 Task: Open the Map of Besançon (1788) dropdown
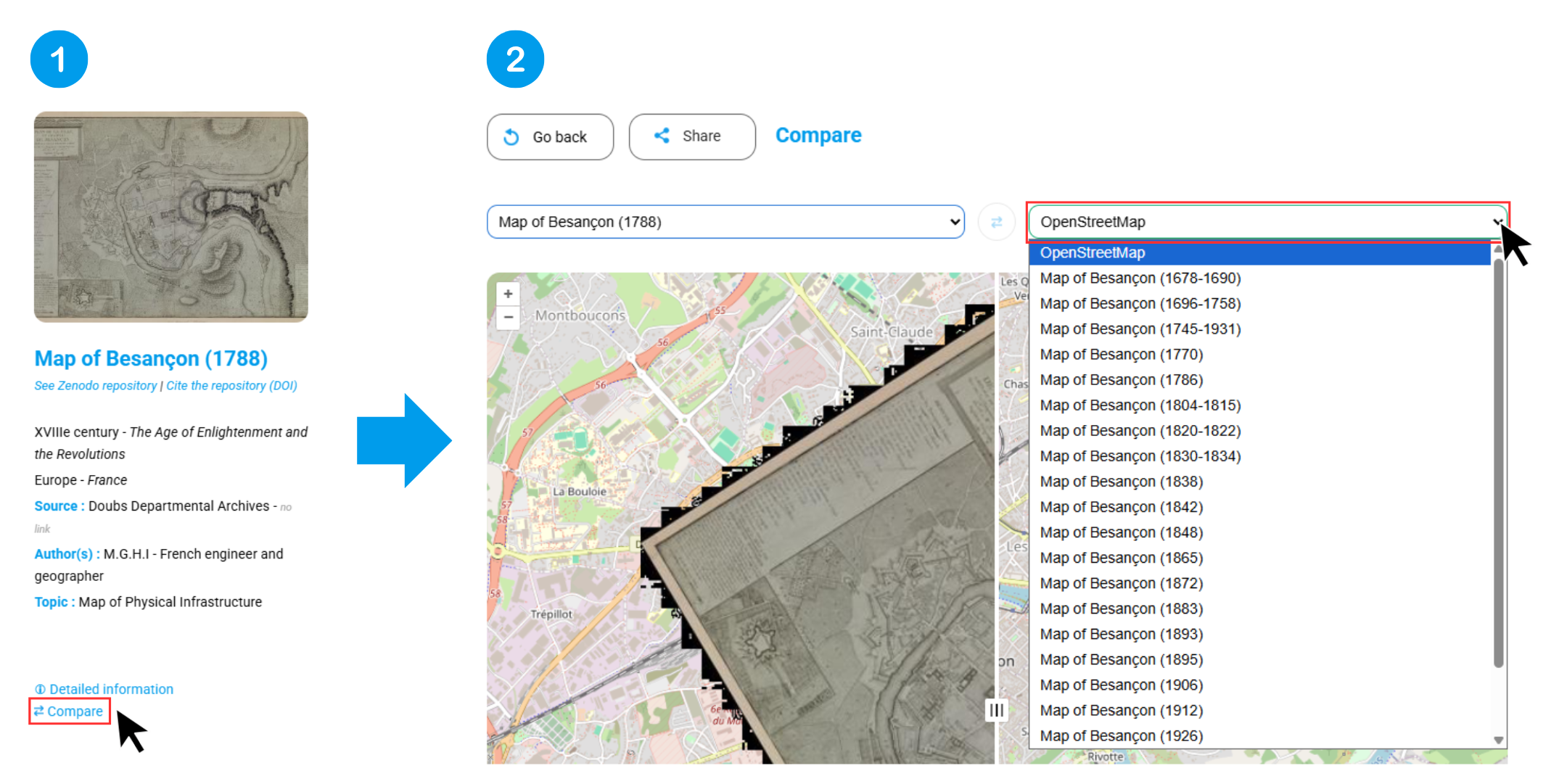click(725, 222)
